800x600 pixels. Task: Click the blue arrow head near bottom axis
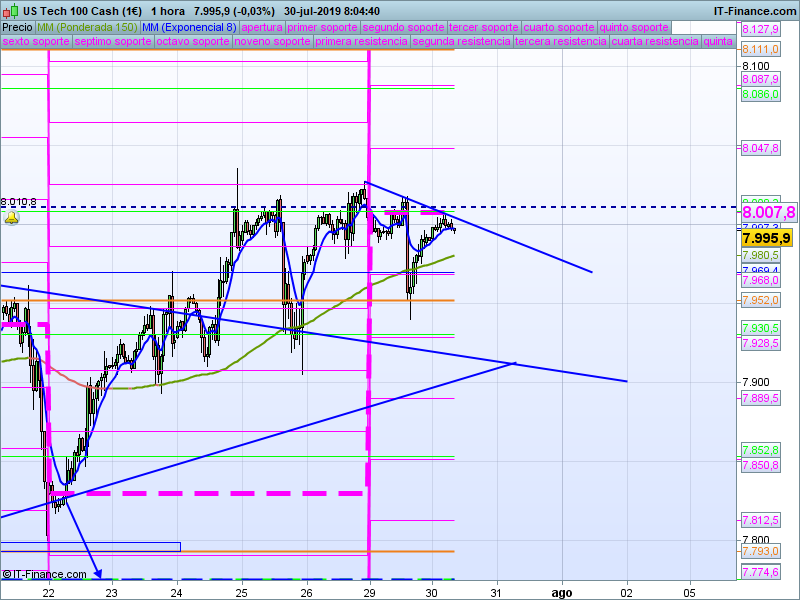pos(99,574)
